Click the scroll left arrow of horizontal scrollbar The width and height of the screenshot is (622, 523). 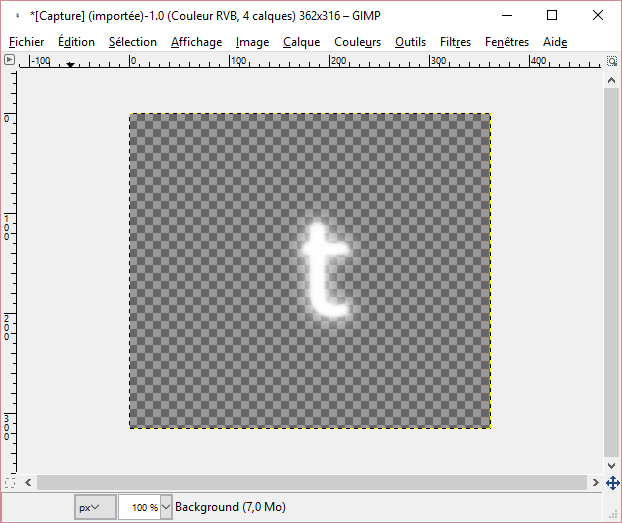coord(28,483)
